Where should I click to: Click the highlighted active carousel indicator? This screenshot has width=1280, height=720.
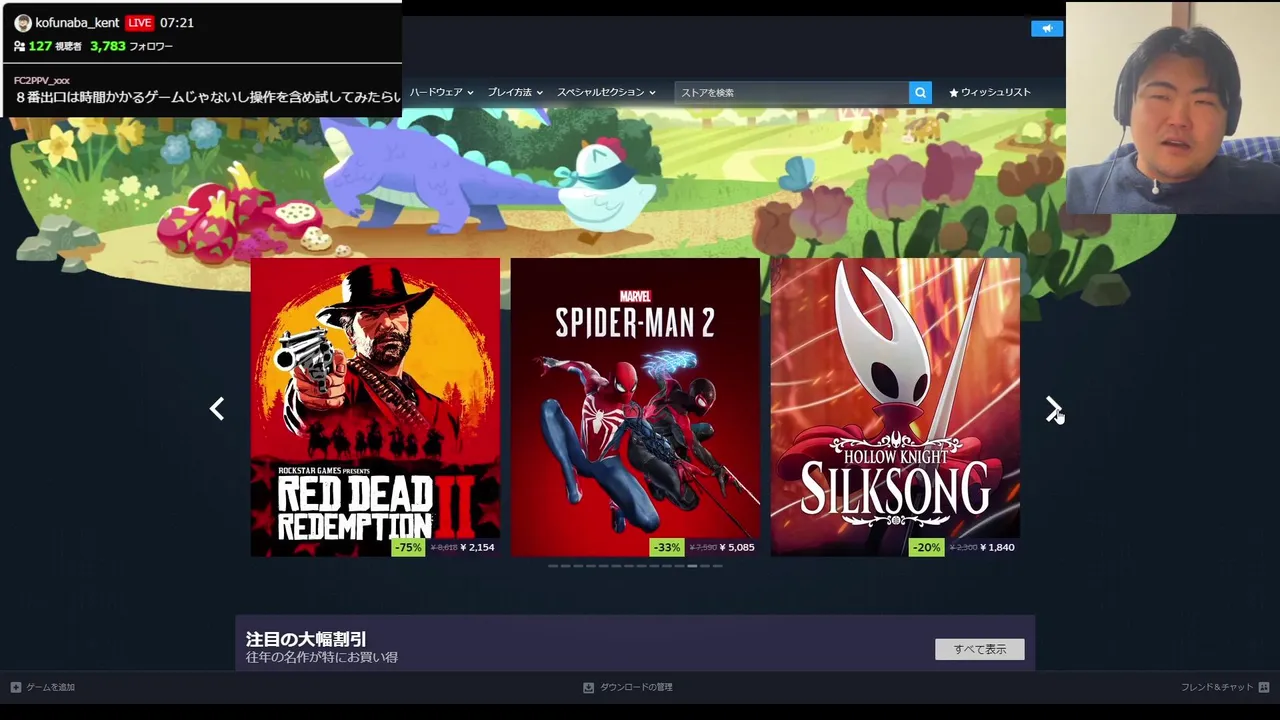[x=692, y=566]
